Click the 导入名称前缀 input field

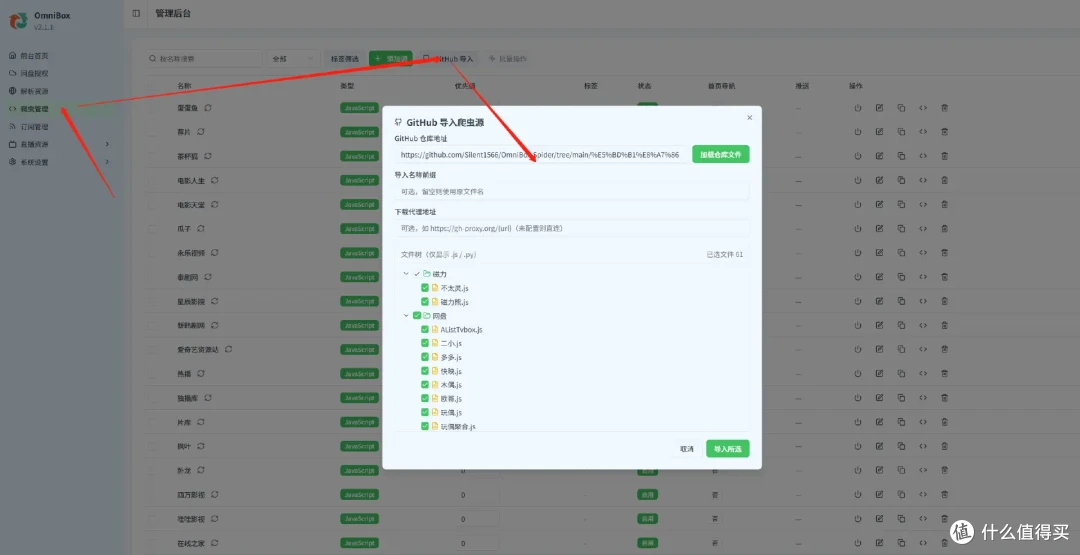pos(572,191)
